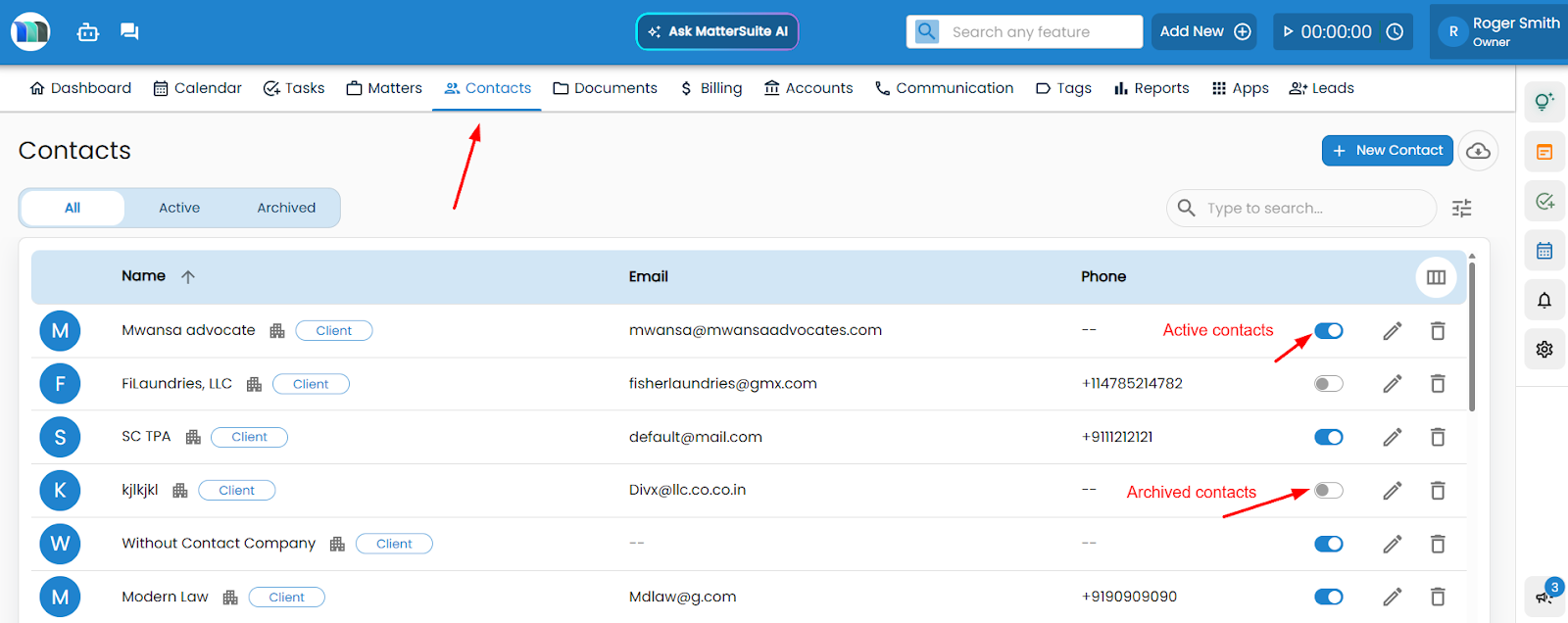This screenshot has height=623, width=1568.
Task: Open the Add New dropdown button
Action: tap(1204, 31)
